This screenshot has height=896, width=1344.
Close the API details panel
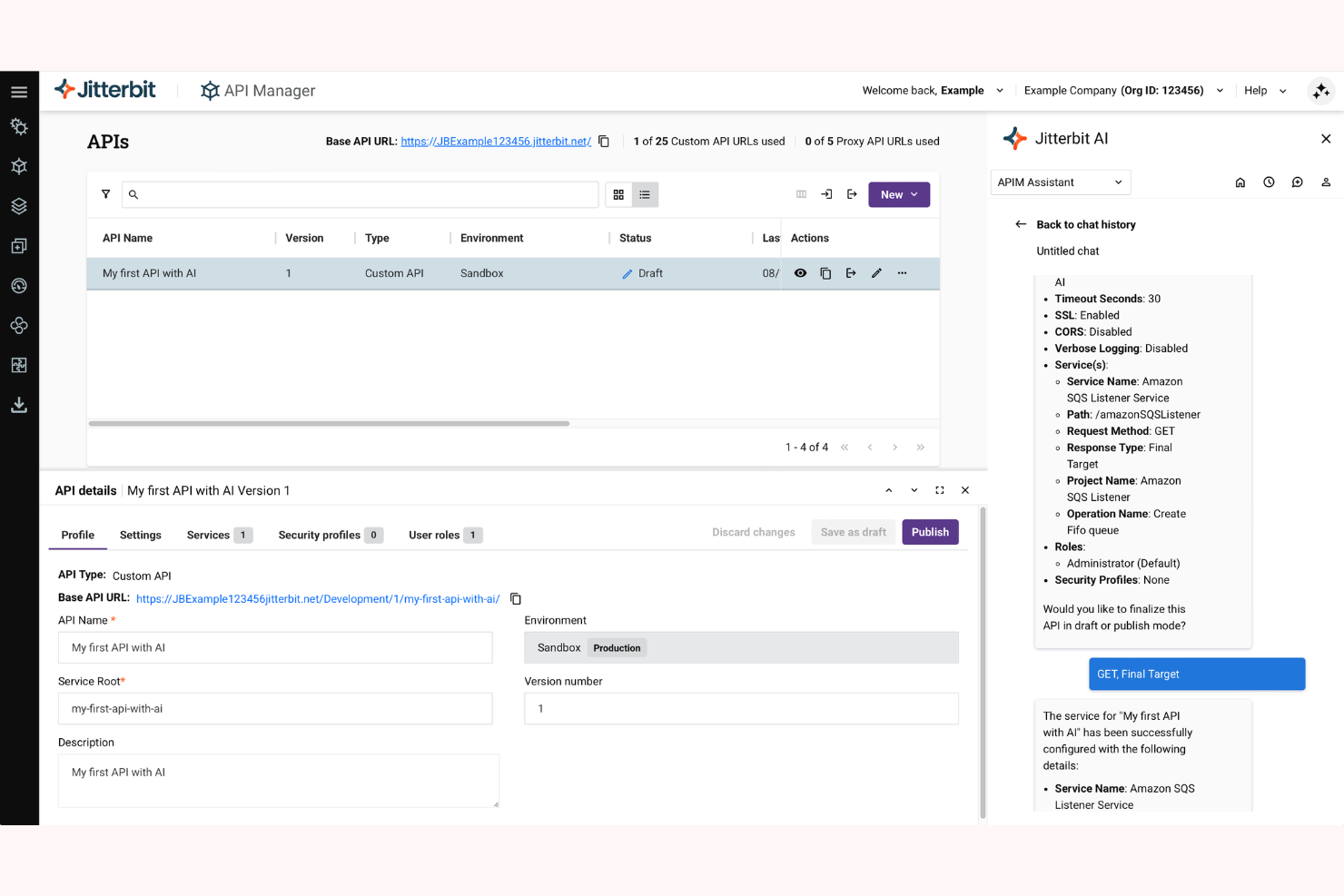pyautogui.click(x=965, y=490)
